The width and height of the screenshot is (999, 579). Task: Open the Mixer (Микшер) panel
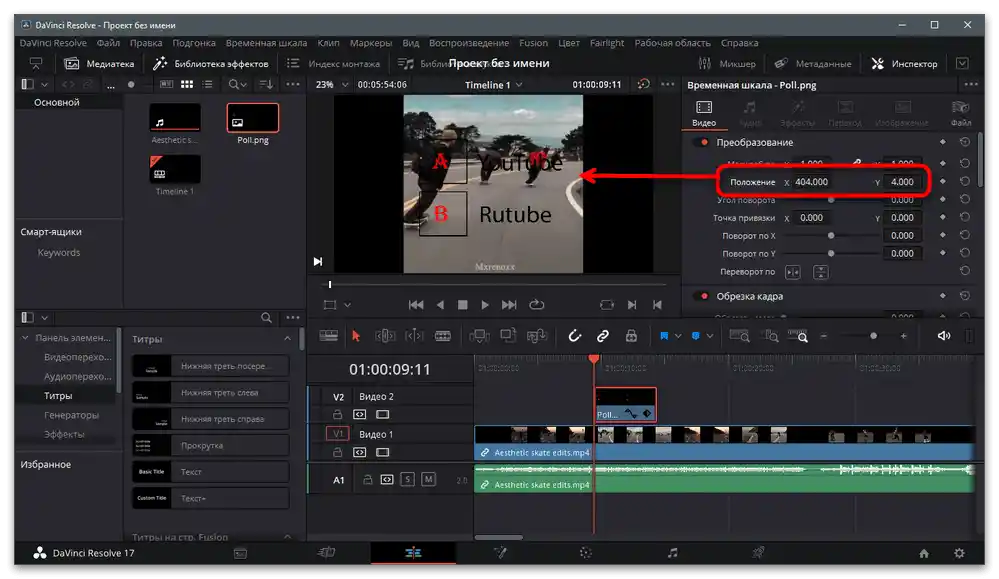pos(726,64)
